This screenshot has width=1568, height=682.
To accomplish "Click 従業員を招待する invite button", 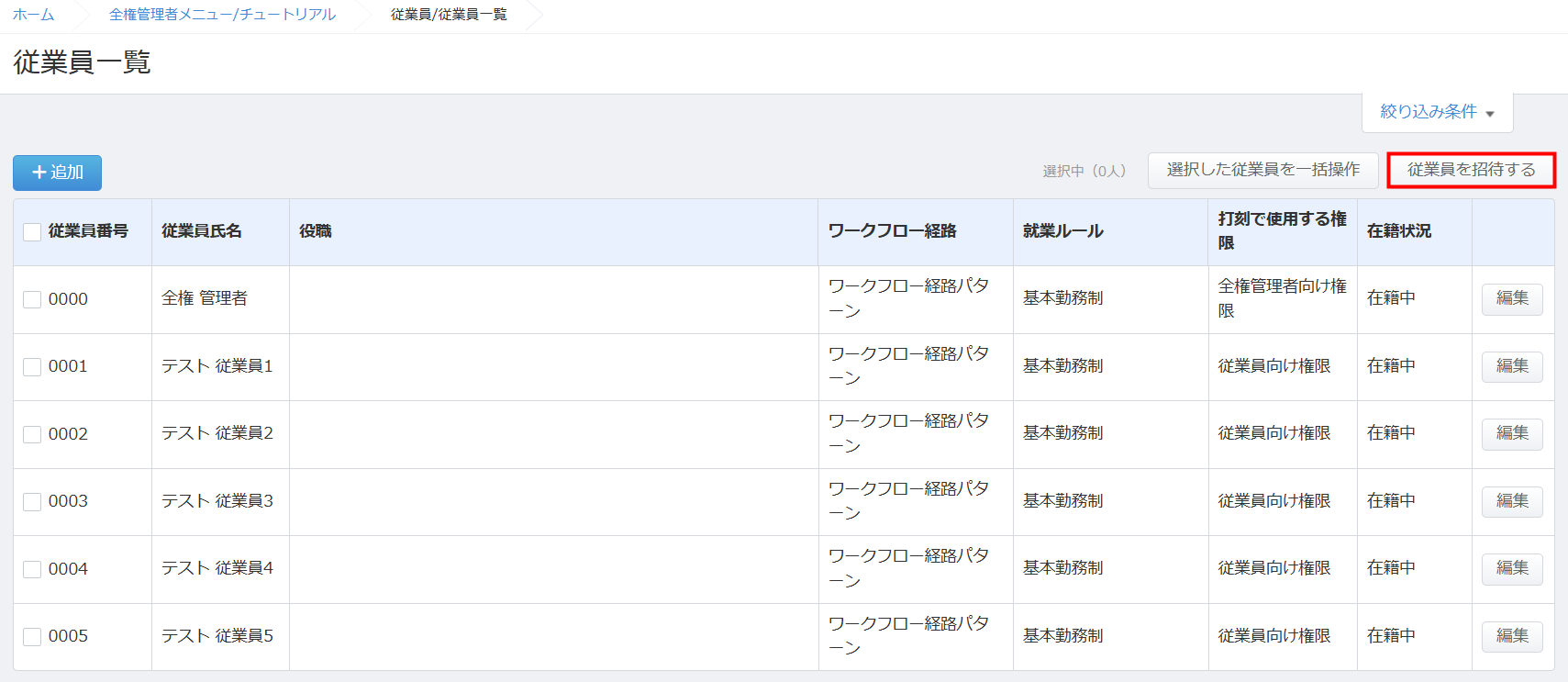I will coord(1470,170).
